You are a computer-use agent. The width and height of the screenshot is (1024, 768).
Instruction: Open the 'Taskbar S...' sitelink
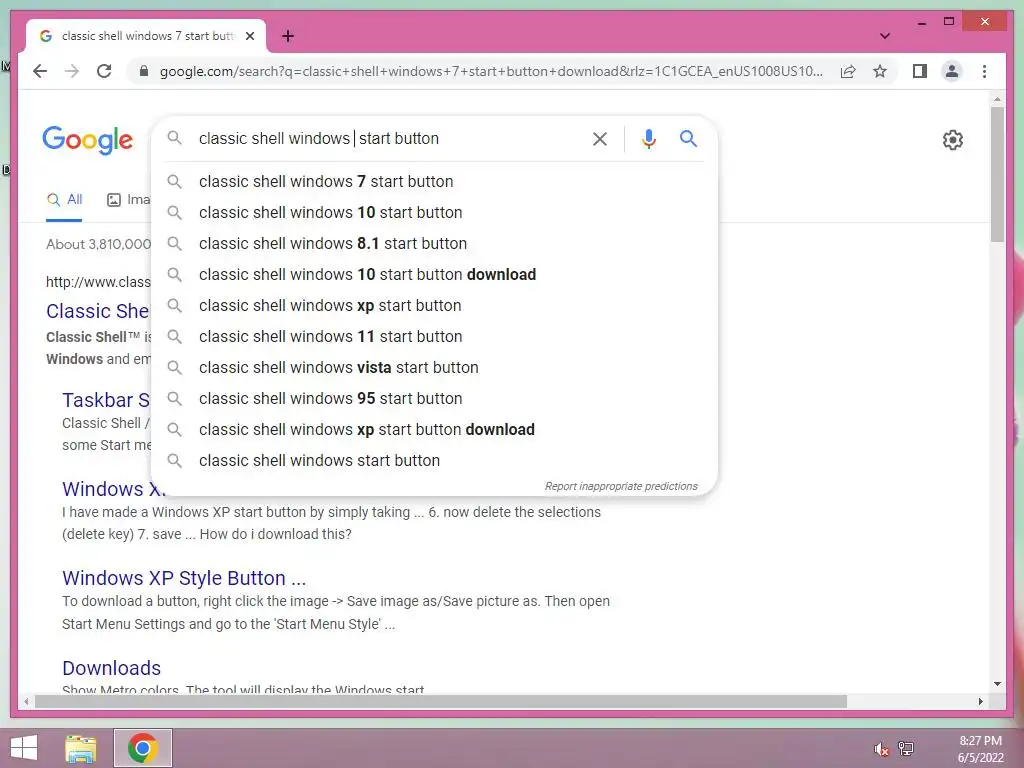pyautogui.click(x=106, y=400)
